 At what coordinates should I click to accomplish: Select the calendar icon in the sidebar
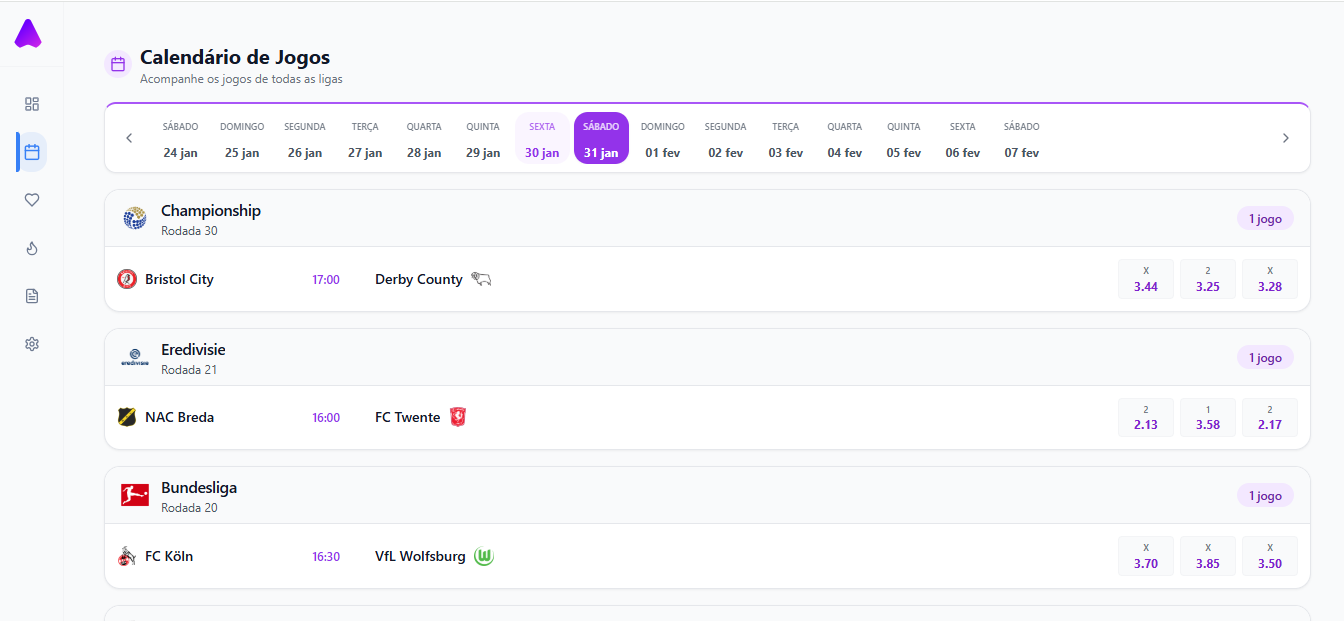(x=31, y=151)
